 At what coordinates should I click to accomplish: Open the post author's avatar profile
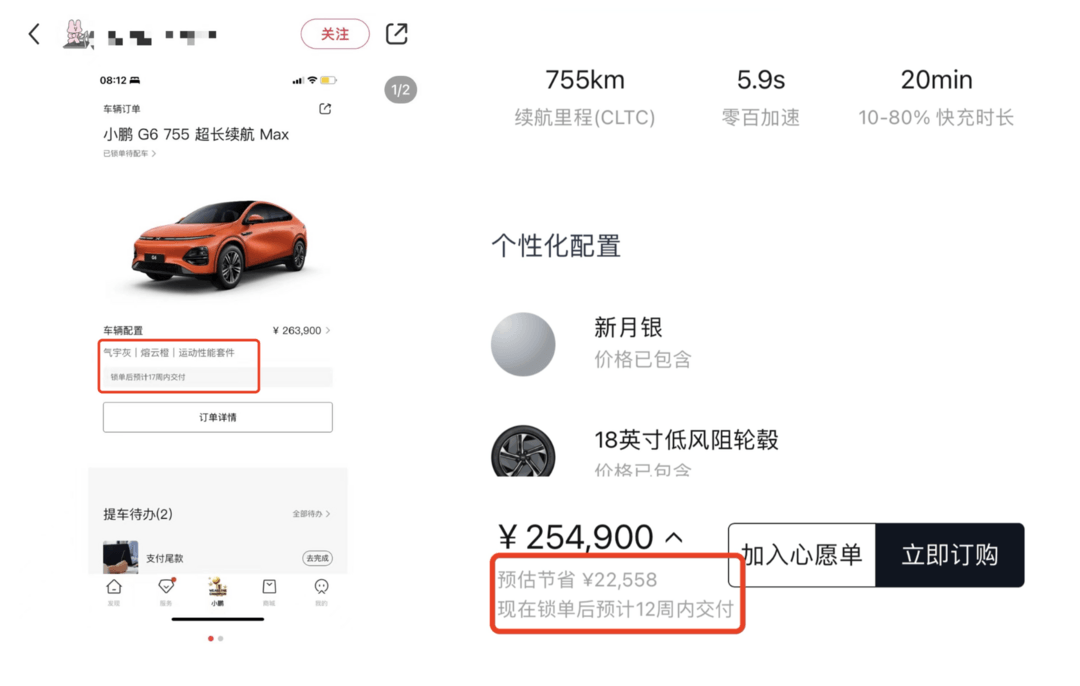coord(77,34)
